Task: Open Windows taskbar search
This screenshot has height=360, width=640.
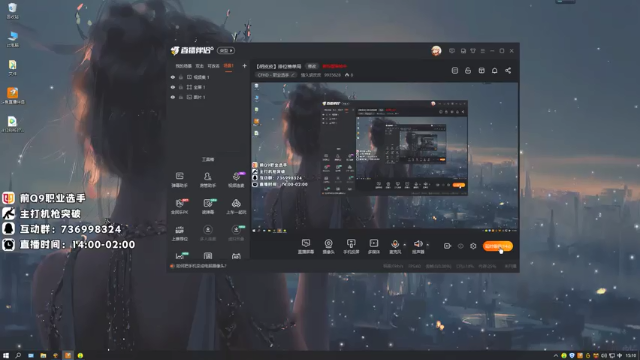Action: (x=18, y=356)
